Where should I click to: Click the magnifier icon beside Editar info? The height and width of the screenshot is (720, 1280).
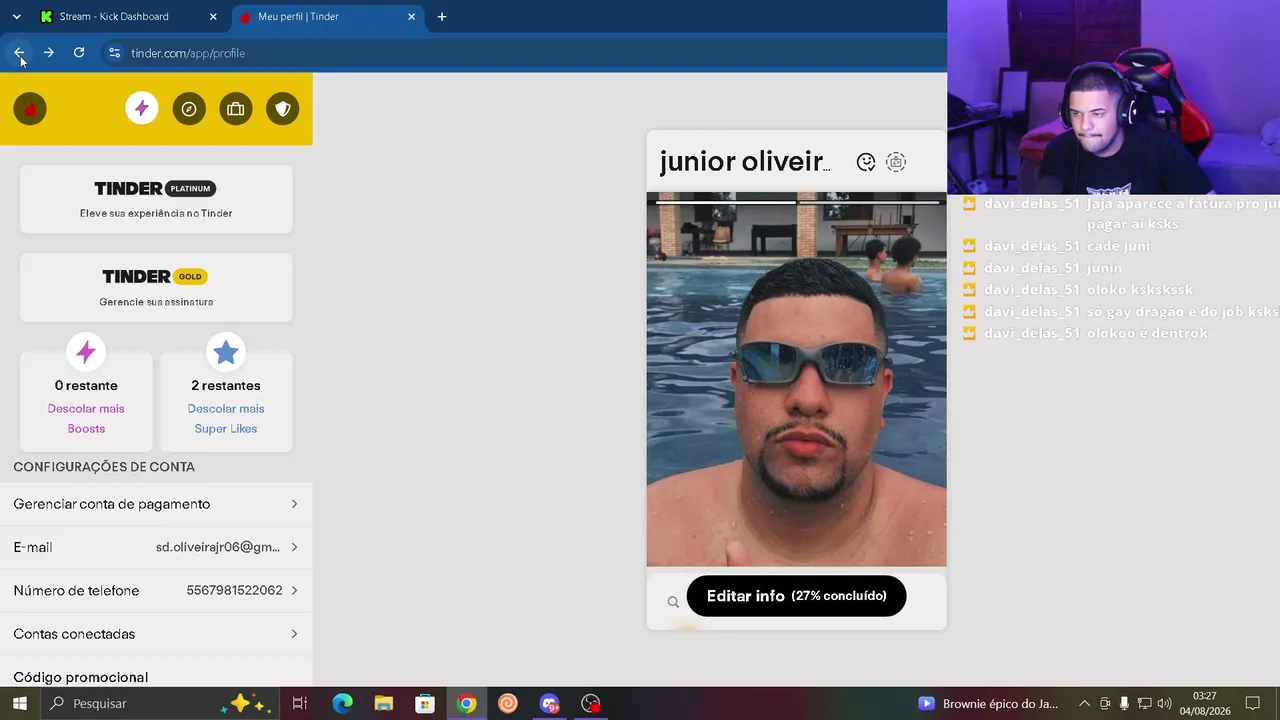[673, 602]
